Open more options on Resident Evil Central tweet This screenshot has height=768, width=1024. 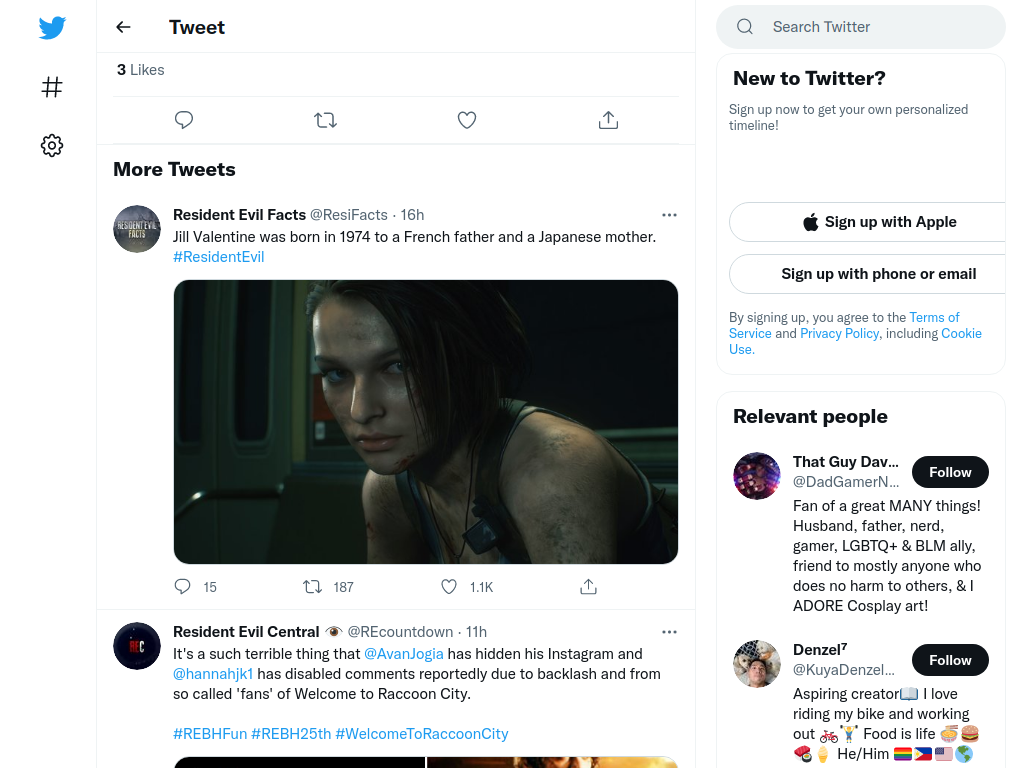pyautogui.click(x=669, y=632)
